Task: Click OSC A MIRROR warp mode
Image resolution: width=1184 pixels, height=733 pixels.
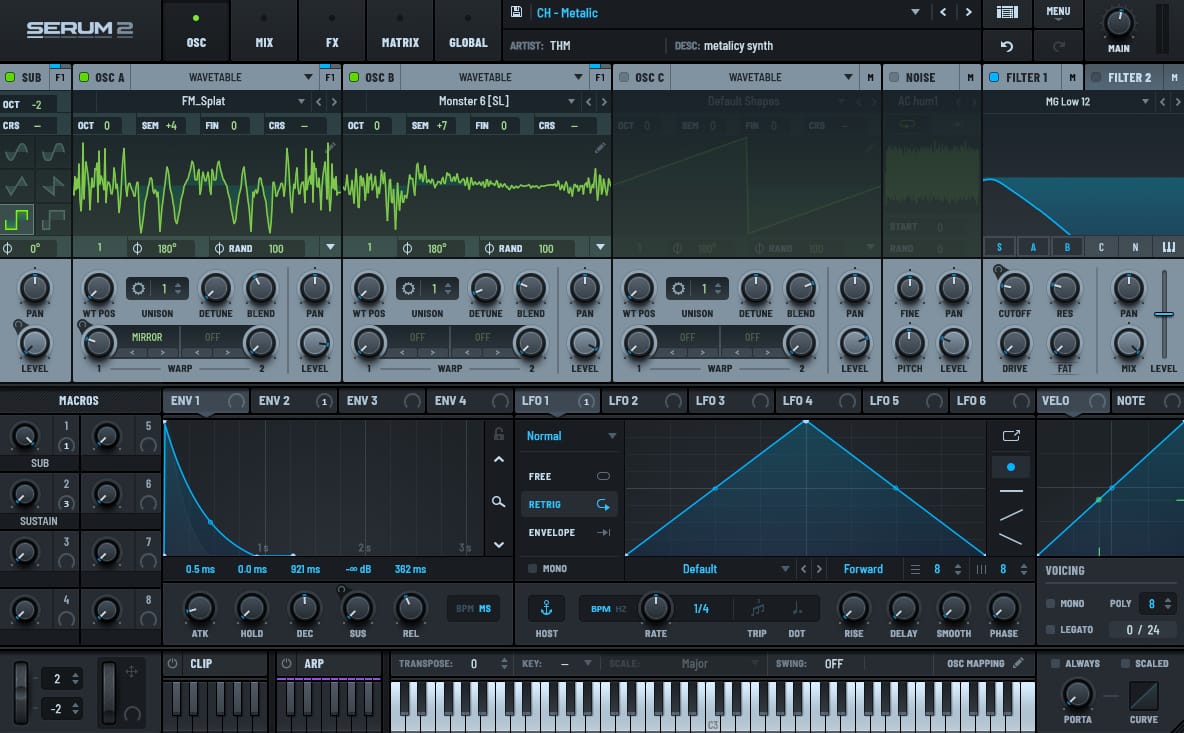Action: coord(147,337)
